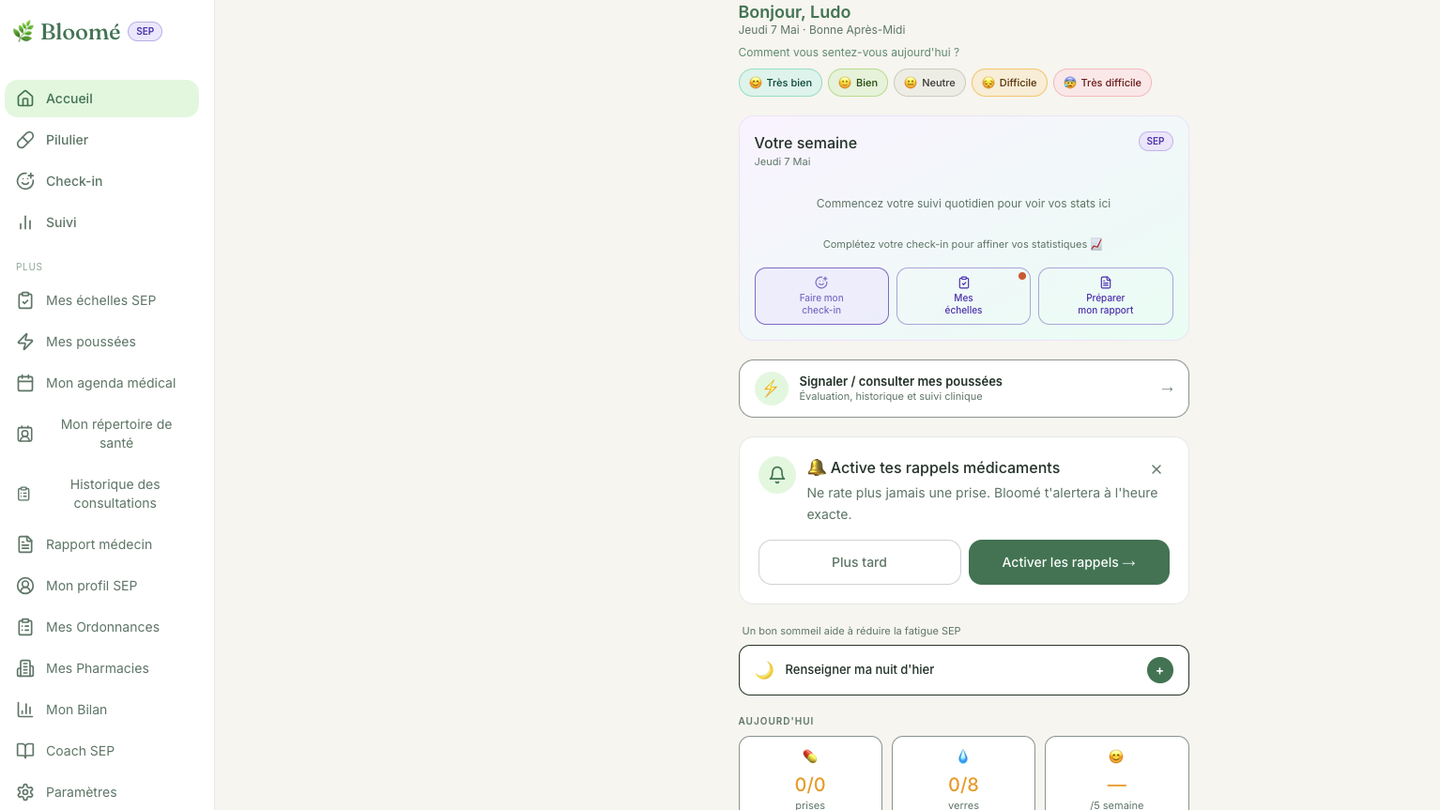This screenshot has width=1440, height=810.
Task: Open Coach SEP menu item
Action: click(102, 751)
